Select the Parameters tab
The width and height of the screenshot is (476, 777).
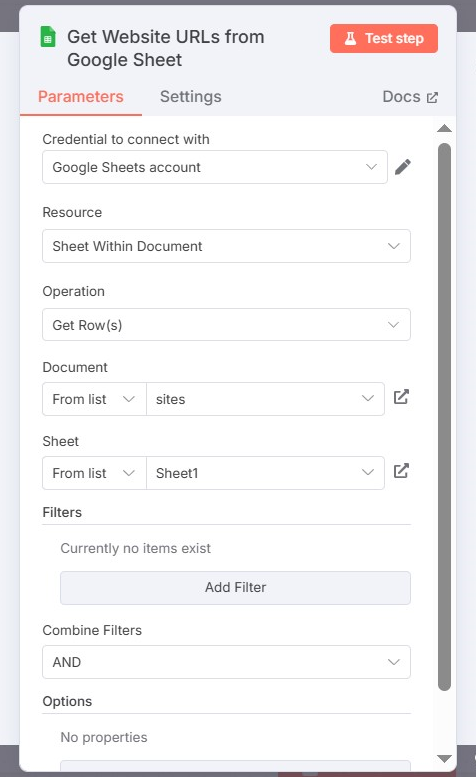[81, 97]
